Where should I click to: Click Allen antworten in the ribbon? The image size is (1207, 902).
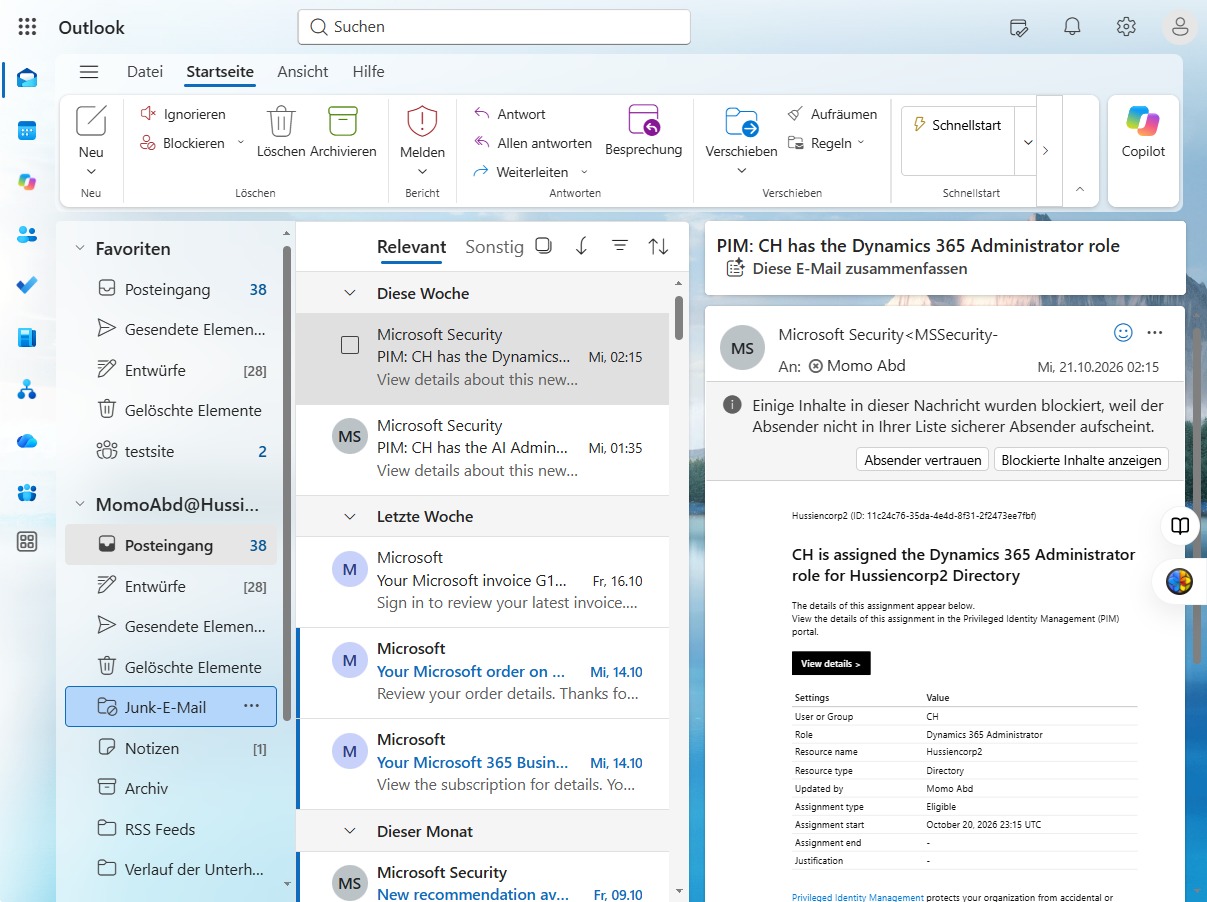(x=533, y=143)
